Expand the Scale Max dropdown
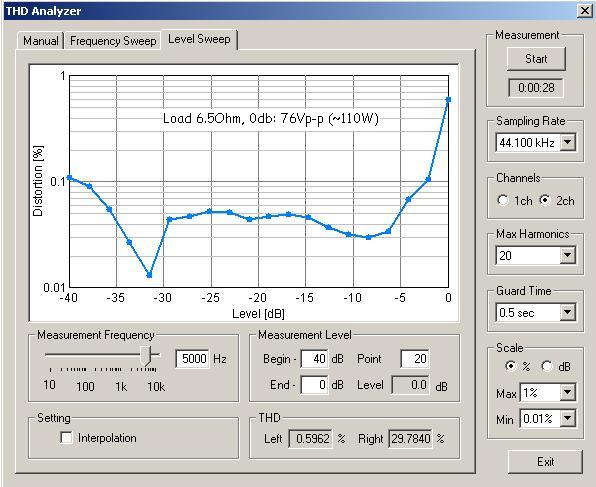The width and height of the screenshot is (596, 487). (x=567, y=392)
